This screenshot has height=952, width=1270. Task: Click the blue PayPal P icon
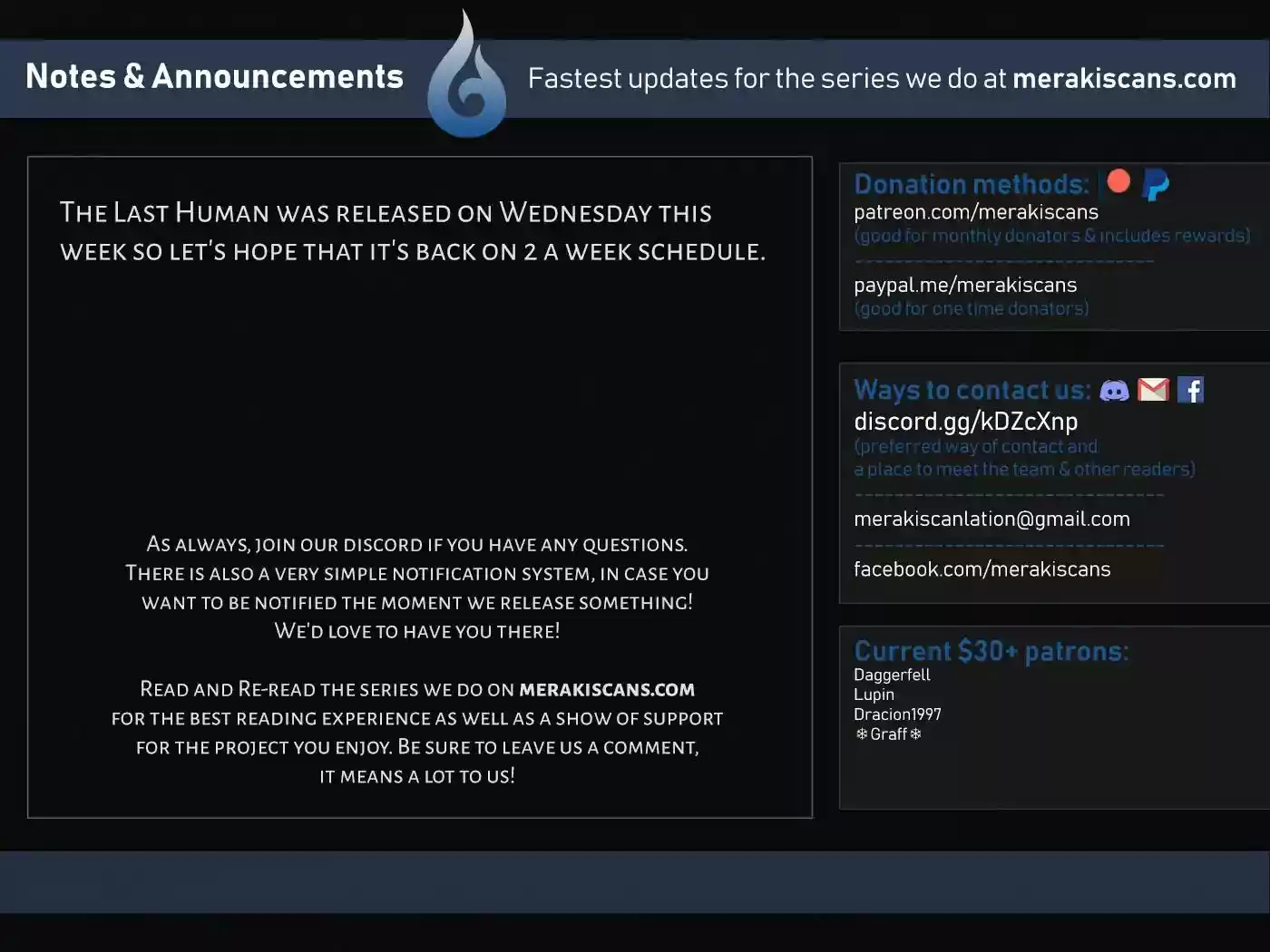pyautogui.click(x=1156, y=185)
